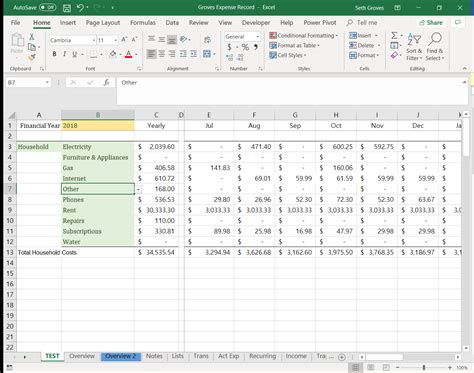The image size is (474, 373).
Task: Switch to the Insert ribbon tab
Action: 68,23
